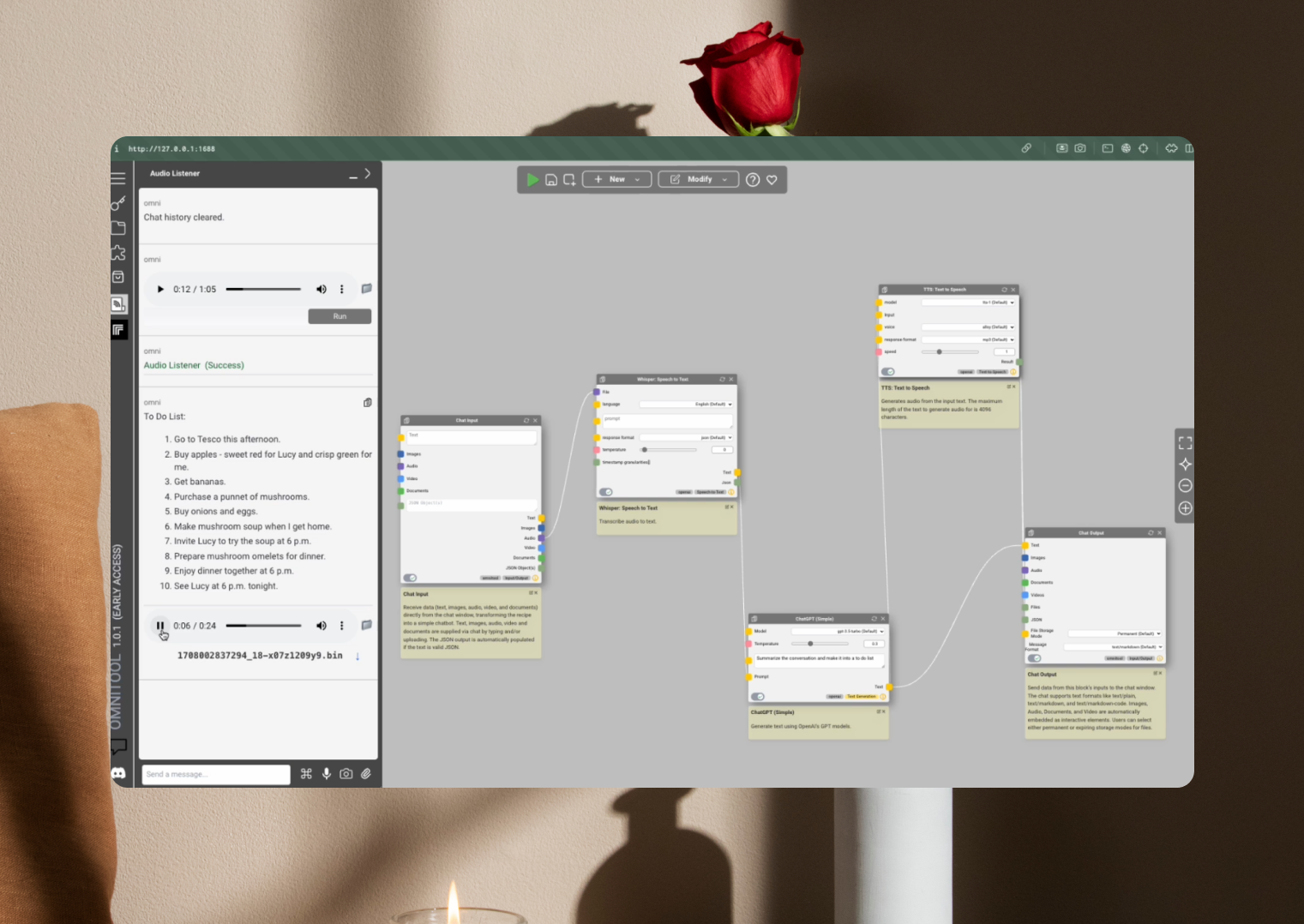Open the API keys icon in sidebar

[x=118, y=203]
